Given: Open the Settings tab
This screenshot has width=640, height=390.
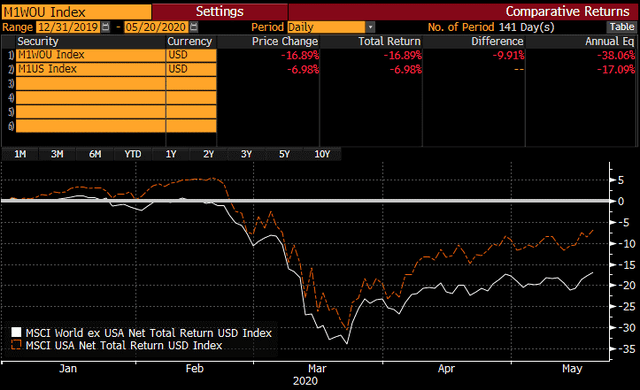Looking at the screenshot, I should coord(220,11).
